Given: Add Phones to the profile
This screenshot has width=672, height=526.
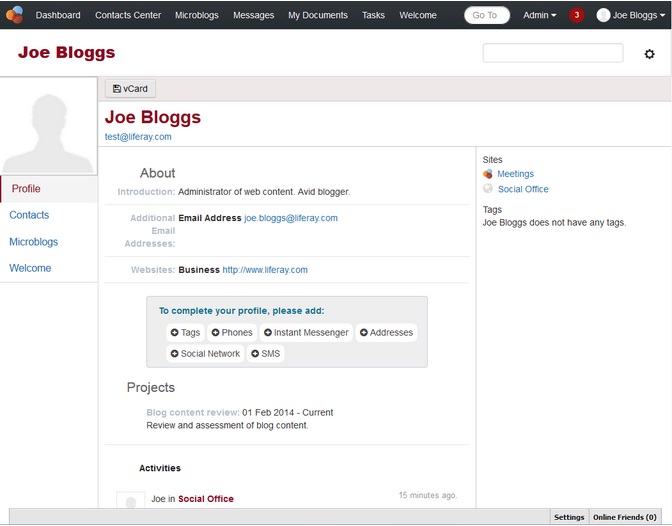Looking at the screenshot, I should coord(232,333).
